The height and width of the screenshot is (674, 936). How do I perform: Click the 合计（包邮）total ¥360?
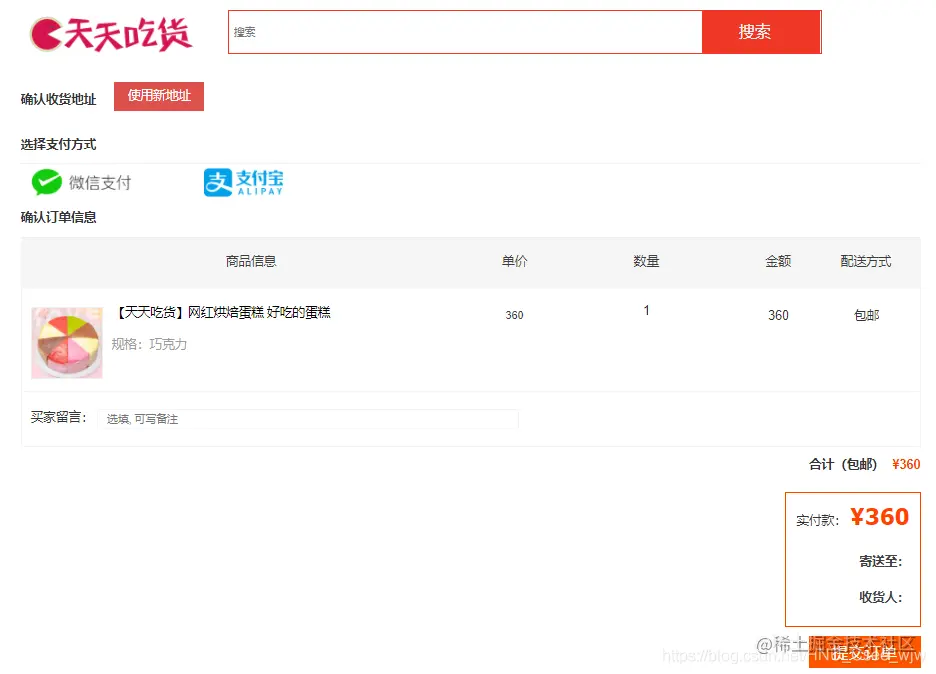(906, 464)
